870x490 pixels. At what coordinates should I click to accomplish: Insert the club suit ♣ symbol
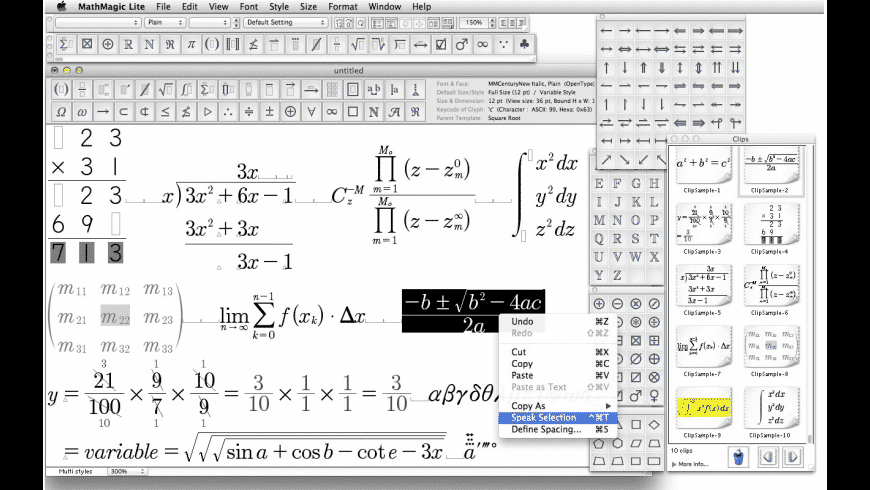coord(524,44)
